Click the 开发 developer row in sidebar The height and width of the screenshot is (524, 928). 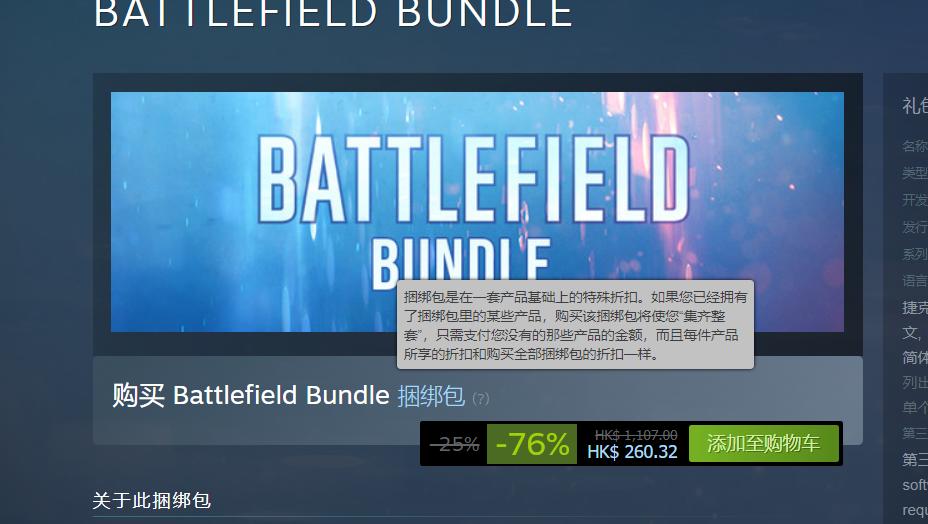tap(914, 200)
